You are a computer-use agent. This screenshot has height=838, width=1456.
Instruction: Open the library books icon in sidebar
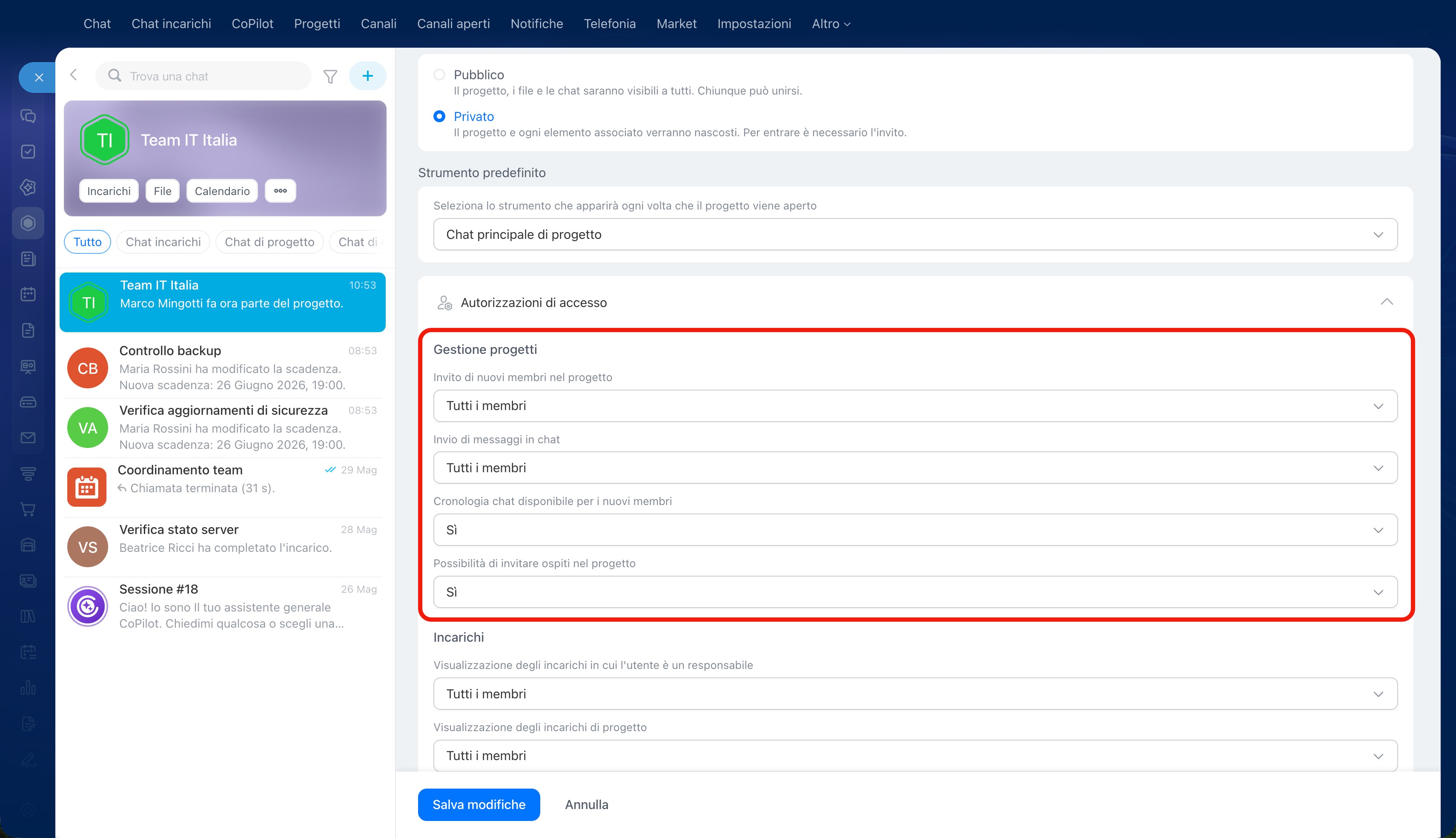click(x=28, y=617)
